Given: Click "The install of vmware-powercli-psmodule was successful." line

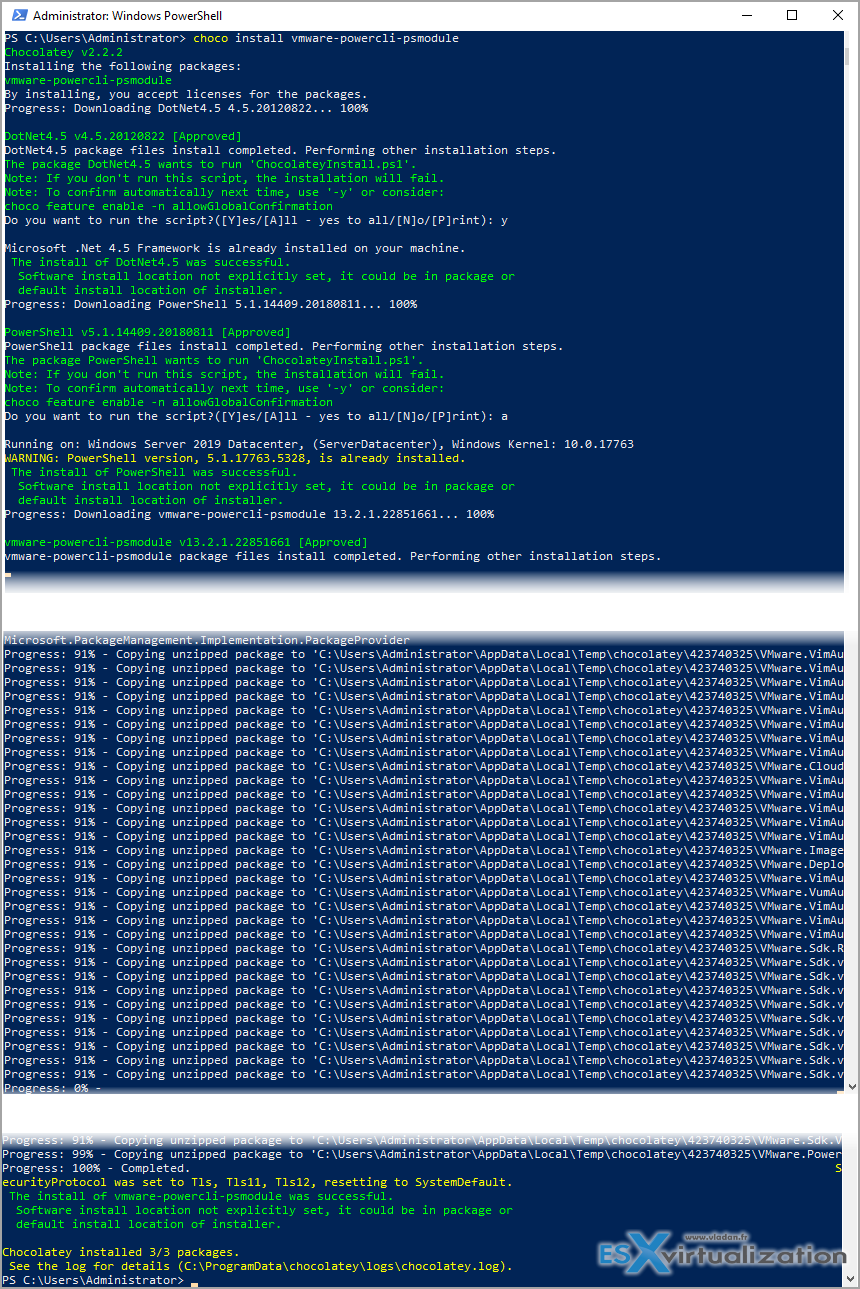Looking at the screenshot, I should click(201, 1196).
